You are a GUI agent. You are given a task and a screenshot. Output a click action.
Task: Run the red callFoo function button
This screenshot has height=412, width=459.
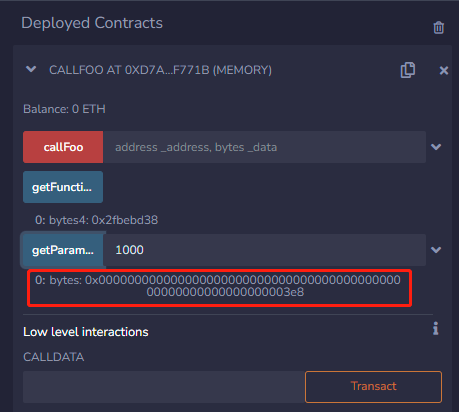click(x=63, y=147)
